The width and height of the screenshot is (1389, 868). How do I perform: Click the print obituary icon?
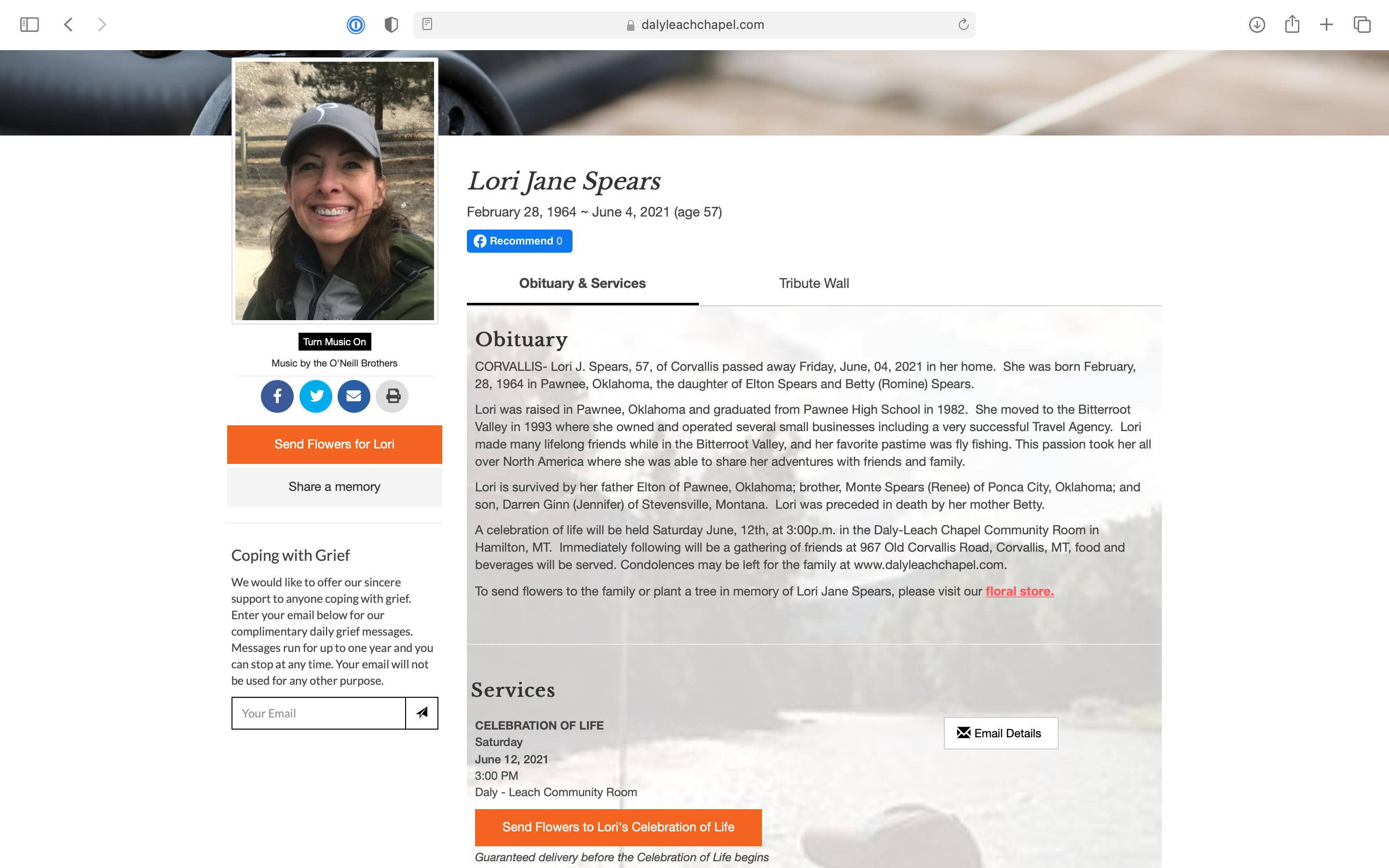(x=393, y=396)
